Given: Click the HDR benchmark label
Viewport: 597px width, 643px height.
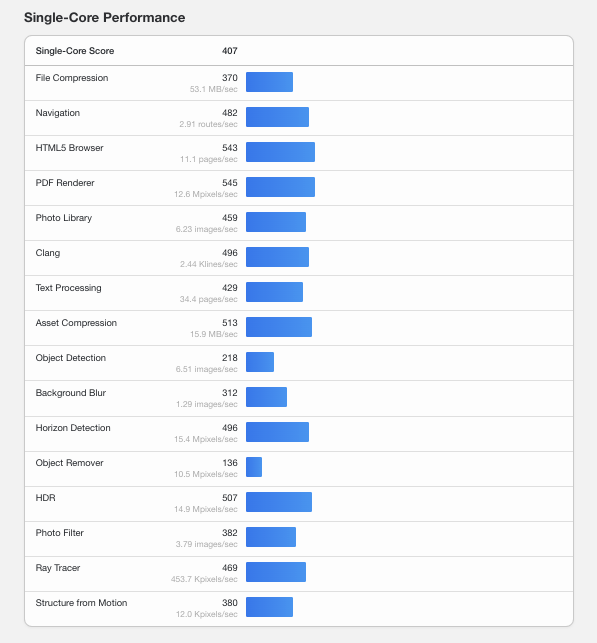Looking at the screenshot, I should tap(45, 498).
